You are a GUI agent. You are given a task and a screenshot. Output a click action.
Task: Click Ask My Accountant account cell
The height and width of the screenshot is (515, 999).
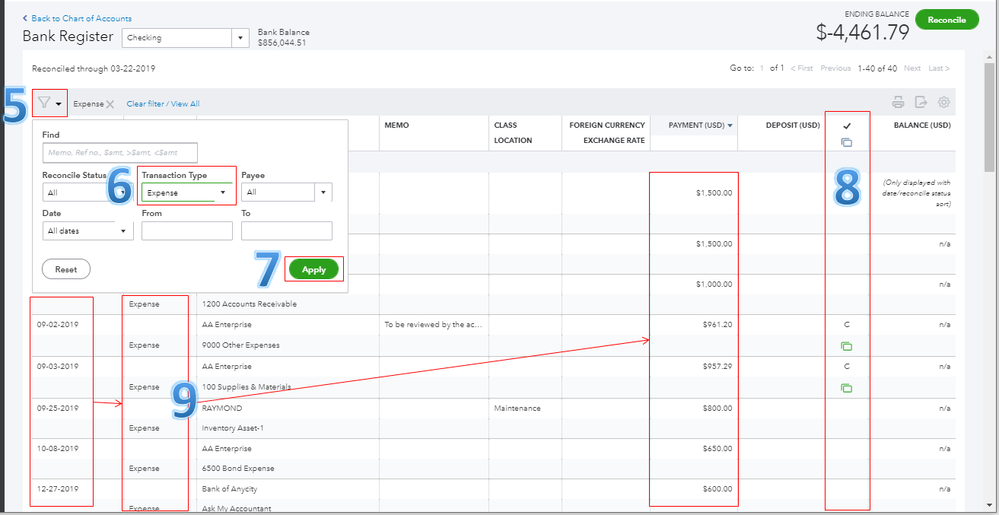tap(236, 509)
